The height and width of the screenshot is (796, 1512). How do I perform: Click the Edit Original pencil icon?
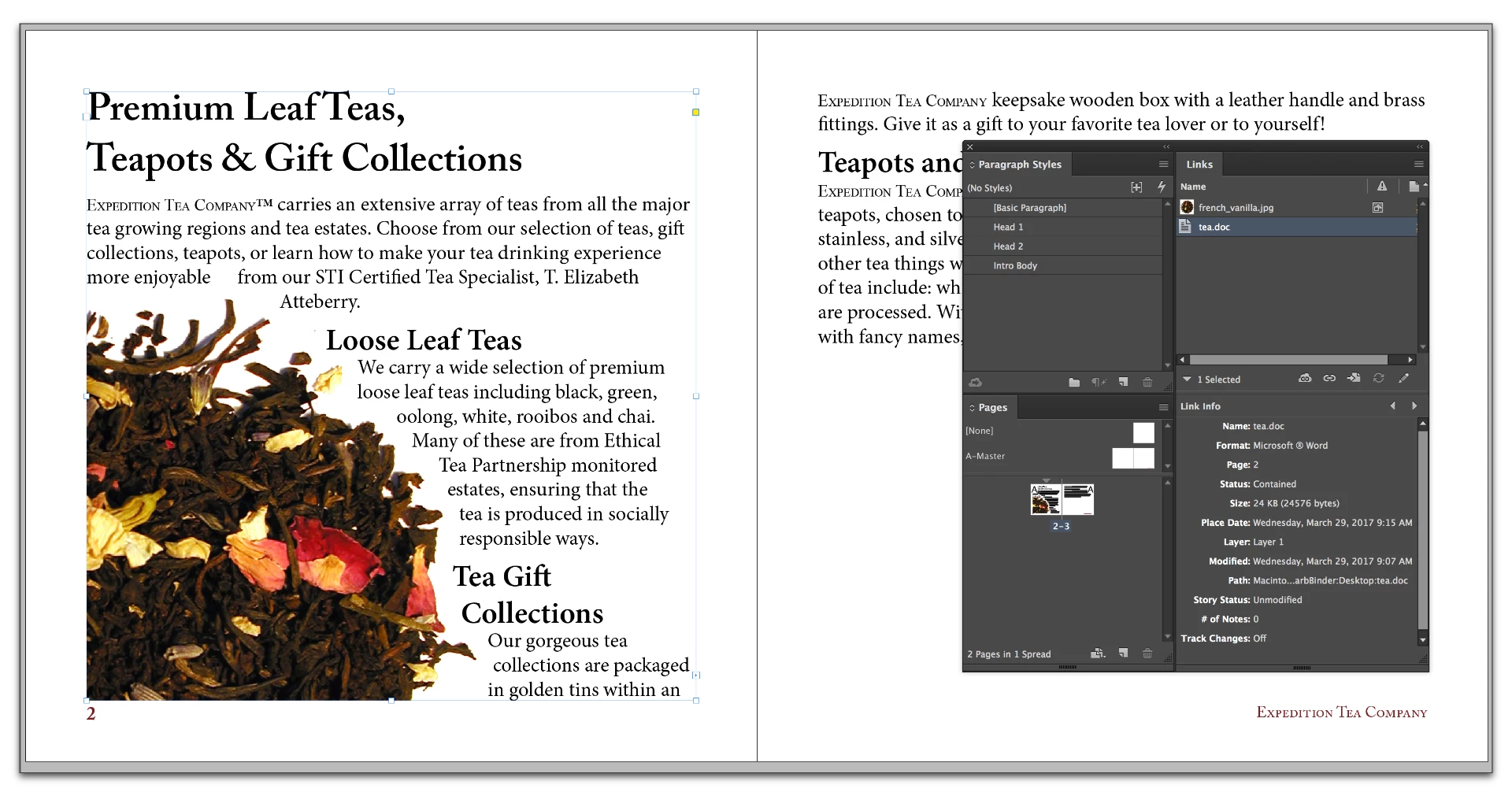click(1403, 379)
